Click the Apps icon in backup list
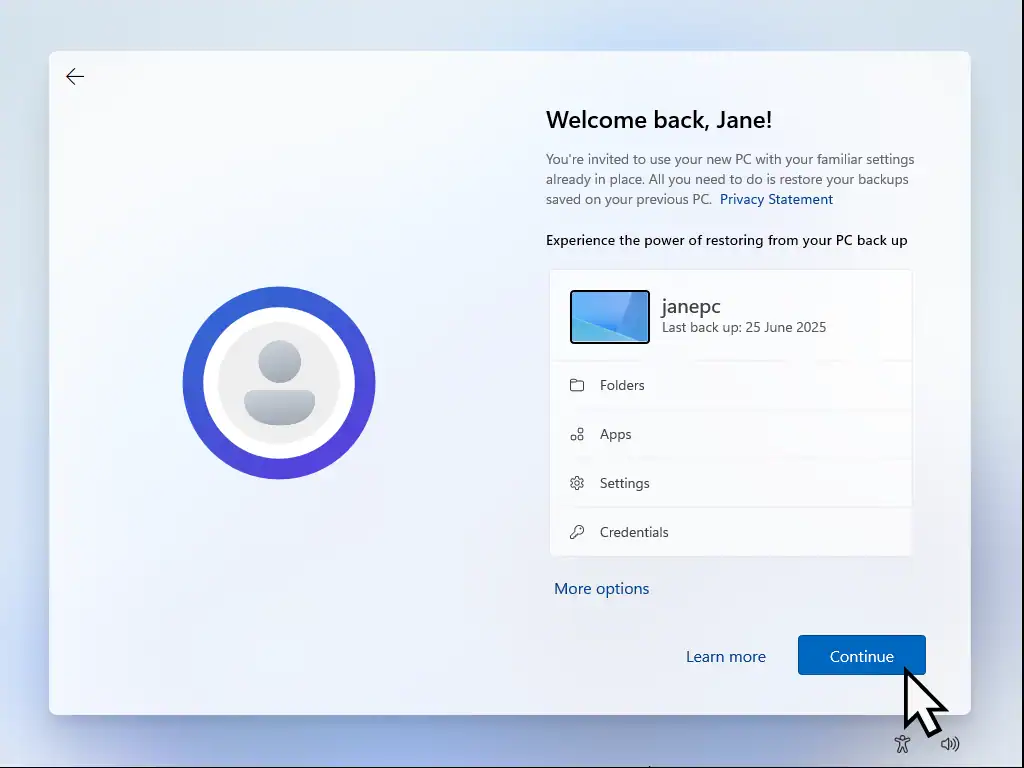Viewport: 1024px width, 768px height. [x=577, y=434]
